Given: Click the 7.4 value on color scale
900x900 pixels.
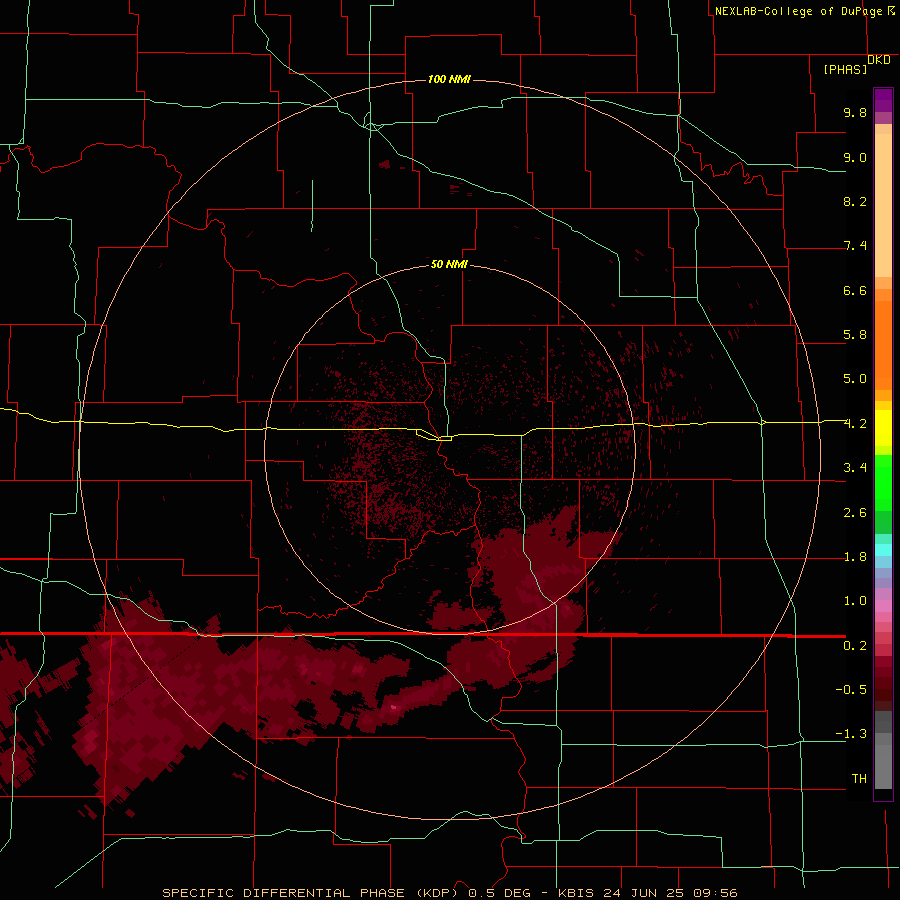Looking at the screenshot, I should [855, 246].
